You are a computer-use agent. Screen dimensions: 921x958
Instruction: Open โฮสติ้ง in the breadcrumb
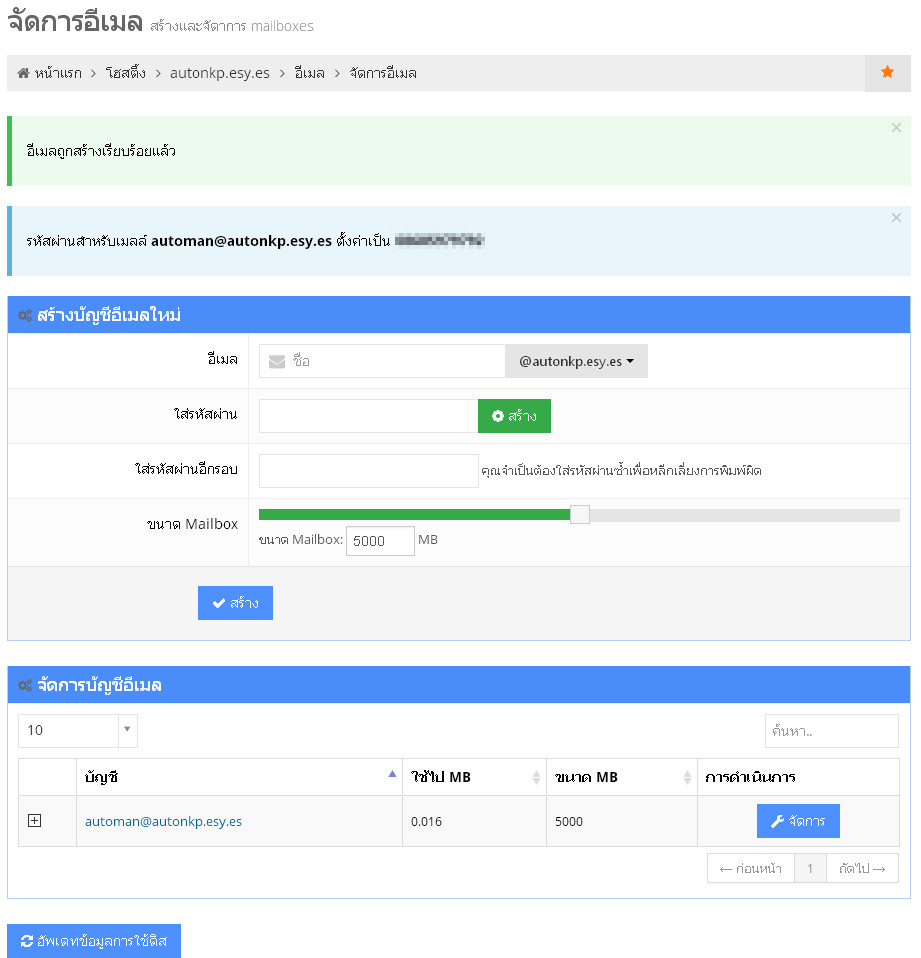(126, 73)
